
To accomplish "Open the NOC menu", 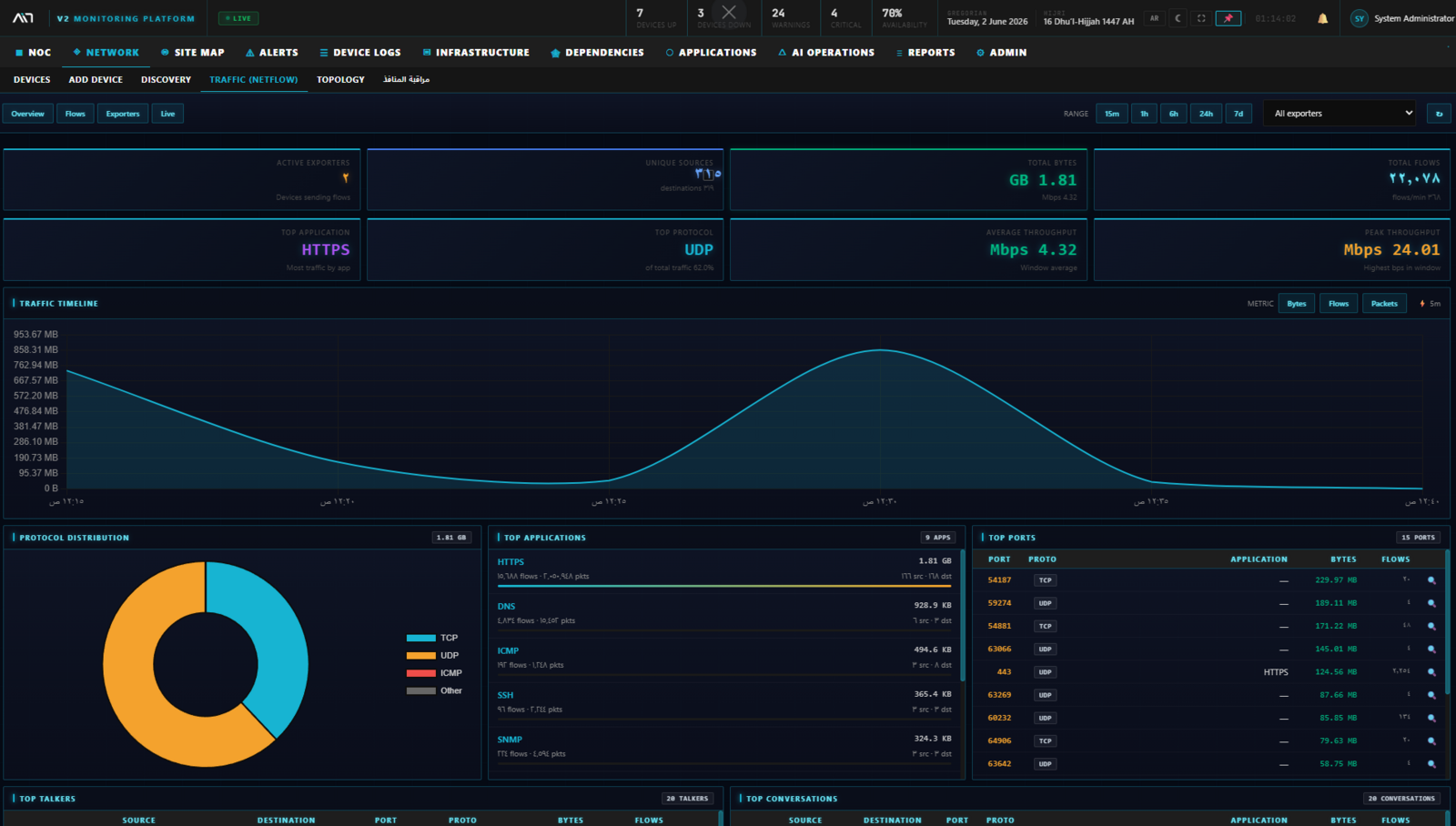I will click(33, 53).
